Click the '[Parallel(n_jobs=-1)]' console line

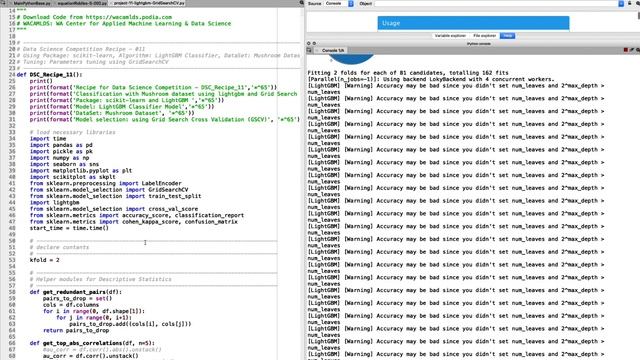[x=431, y=80]
